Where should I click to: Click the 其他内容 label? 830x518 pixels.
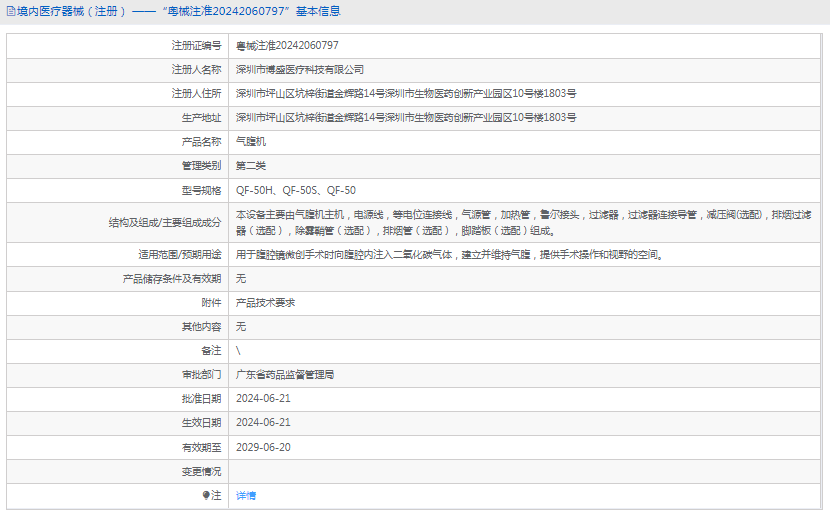(201, 326)
